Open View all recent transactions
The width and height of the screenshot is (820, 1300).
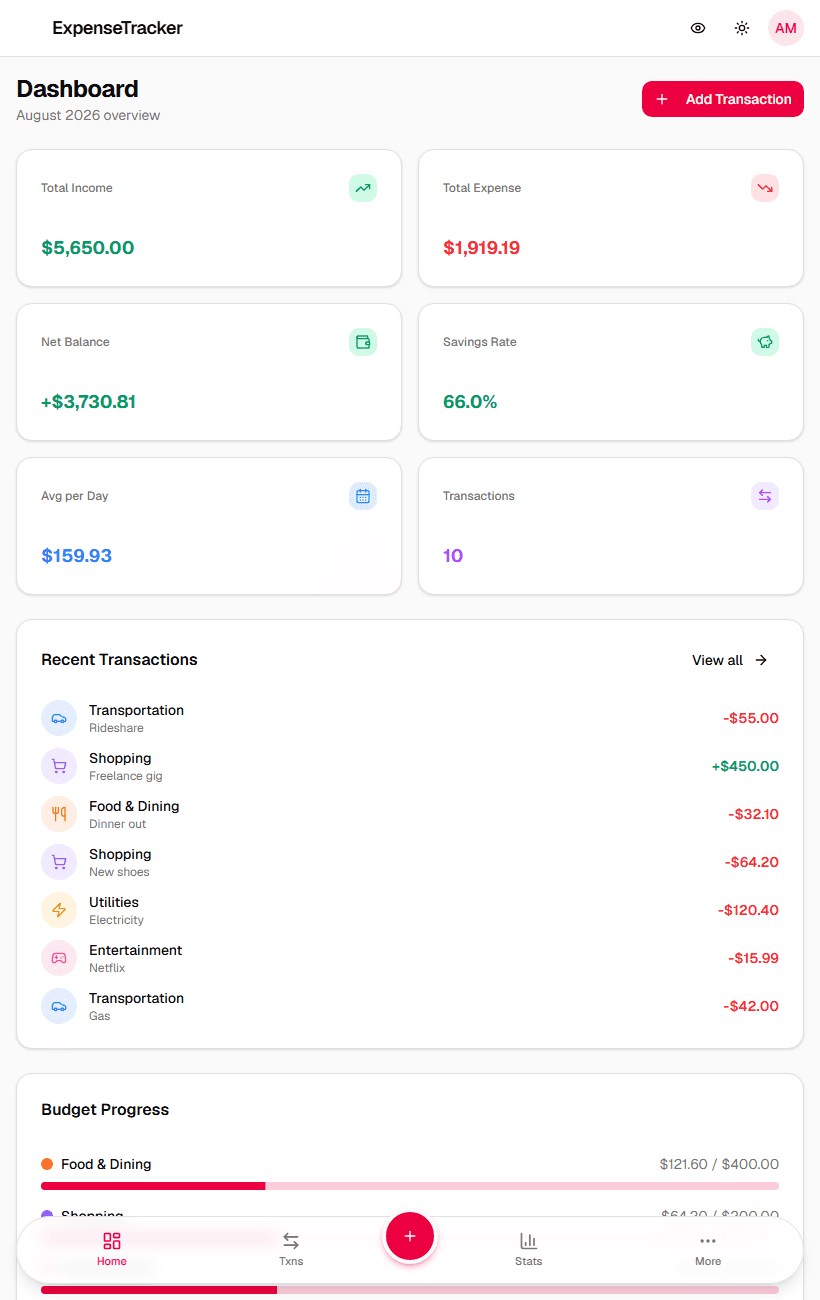point(730,660)
